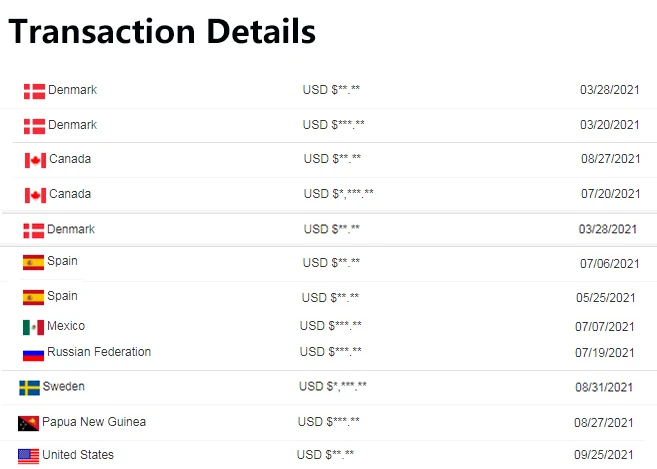657x469 pixels.
Task: Open the Russian Federation country name
Action: 99,352
